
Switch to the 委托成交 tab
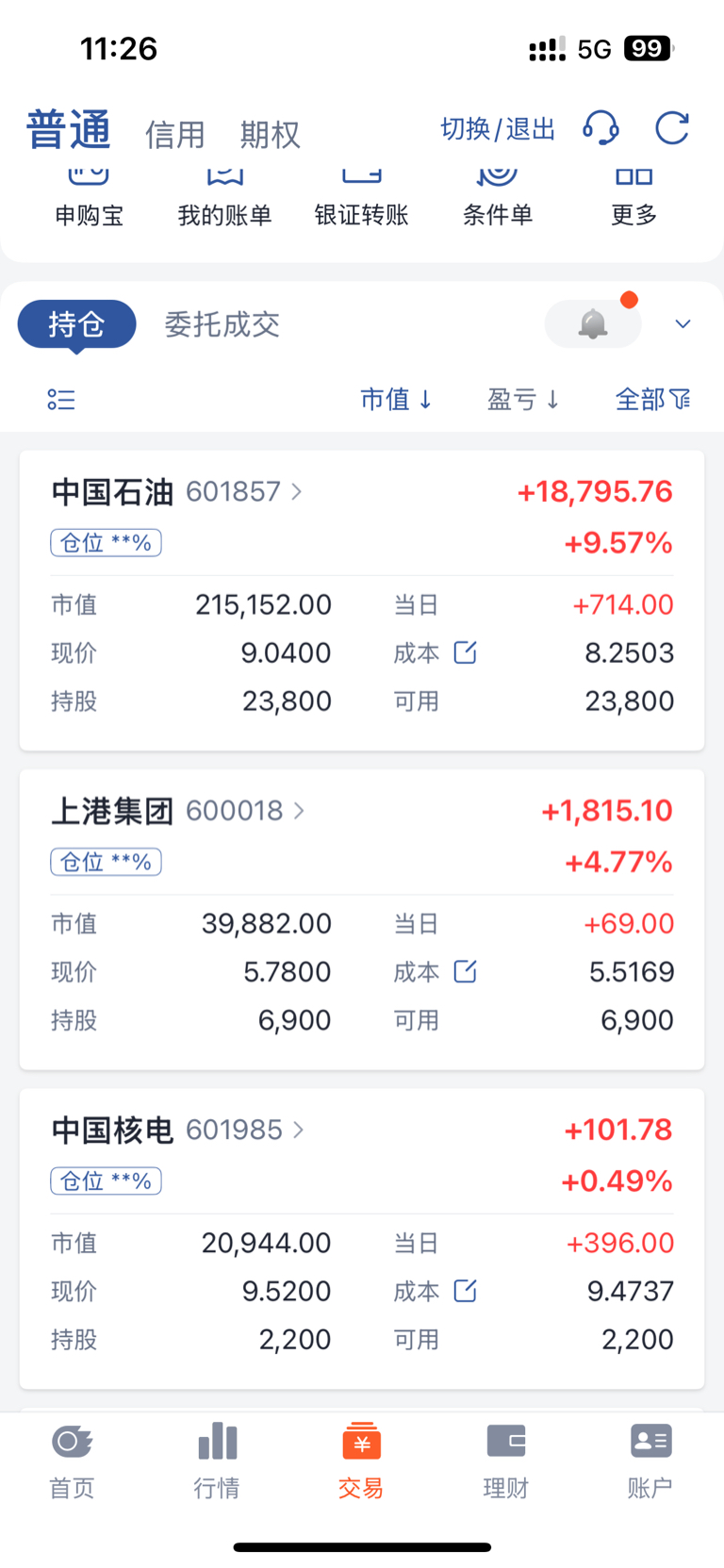click(222, 324)
